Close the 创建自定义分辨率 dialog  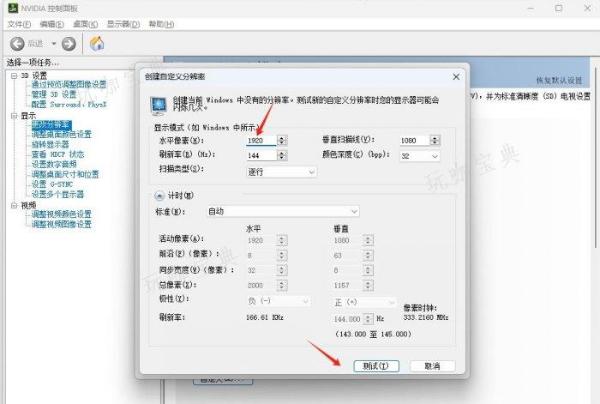(456, 77)
